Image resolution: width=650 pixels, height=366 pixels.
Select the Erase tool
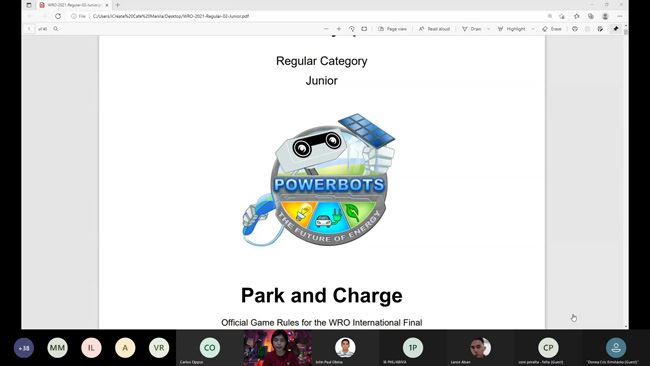coord(552,29)
